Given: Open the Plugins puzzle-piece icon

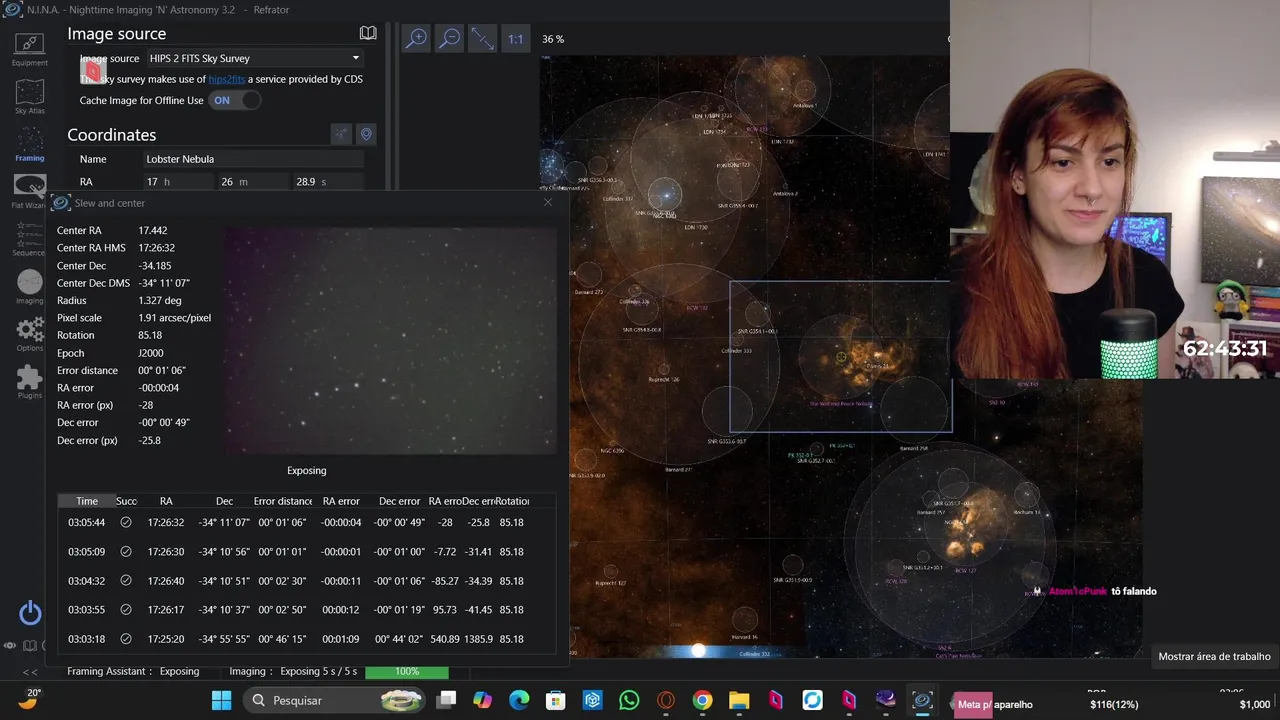Looking at the screenshot, I should coord(29,381).
